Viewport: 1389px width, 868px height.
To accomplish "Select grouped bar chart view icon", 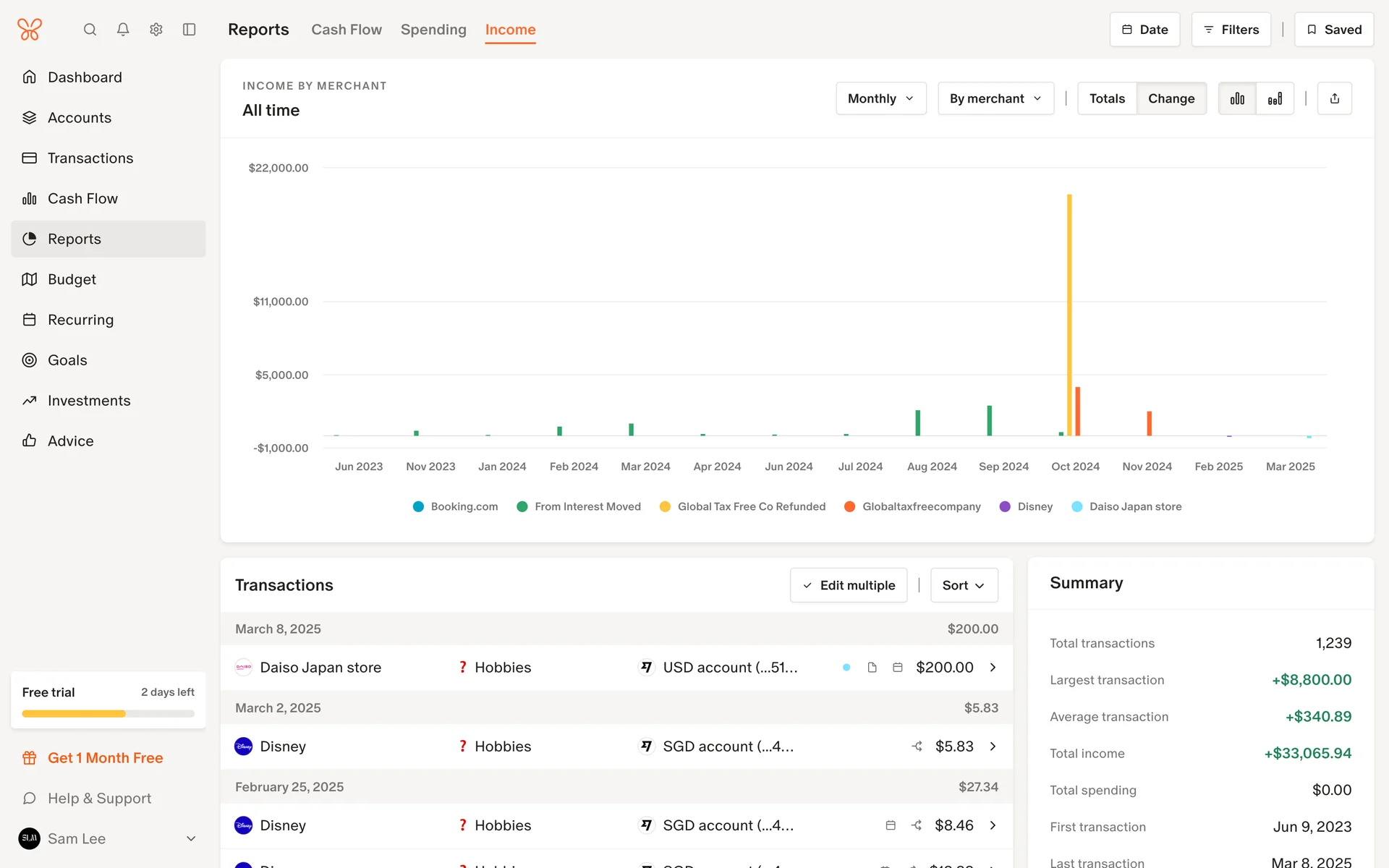I will pyautogui.click(x=1237, y=98).
